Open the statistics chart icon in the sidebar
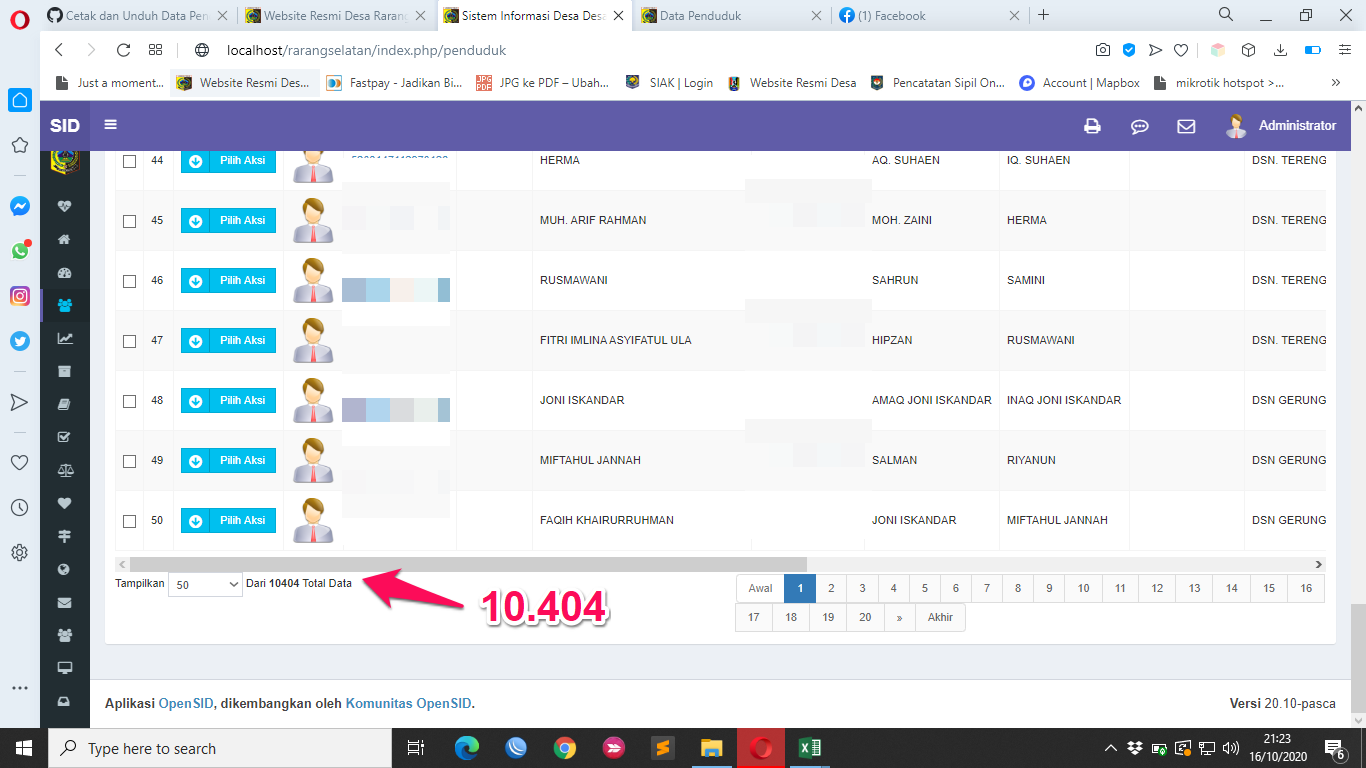Screen dimensions: 1366x768 tap(64, 339)
